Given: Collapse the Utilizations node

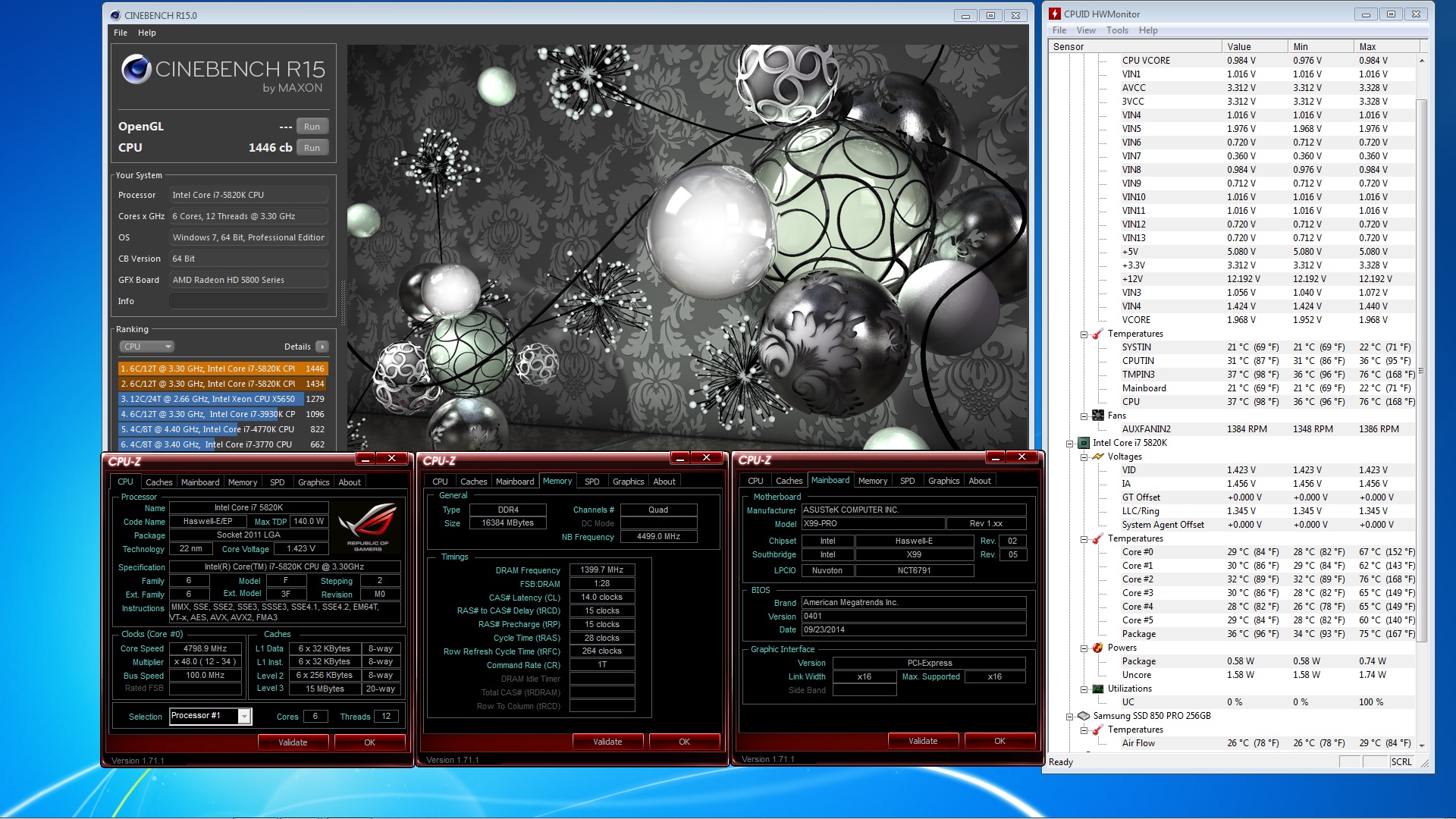Looking at the screenshot, I should pyautogui.click(x=1084, y=689).
